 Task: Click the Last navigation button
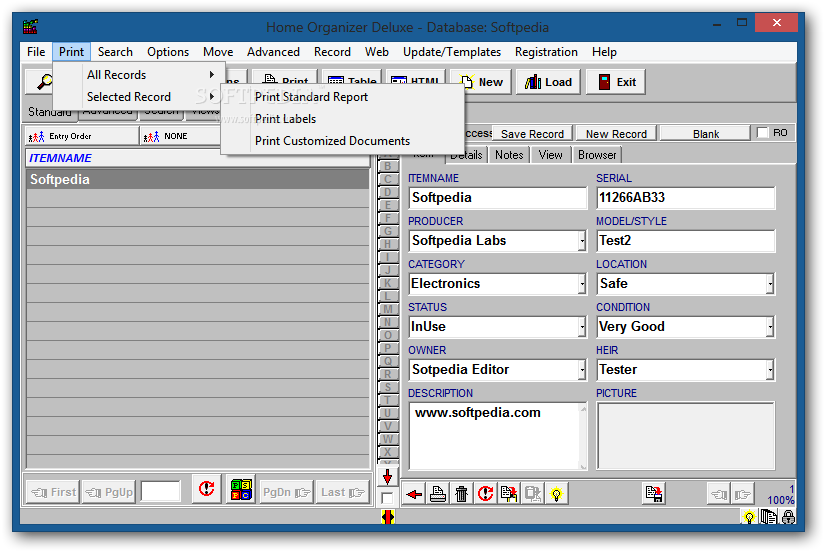341,493
